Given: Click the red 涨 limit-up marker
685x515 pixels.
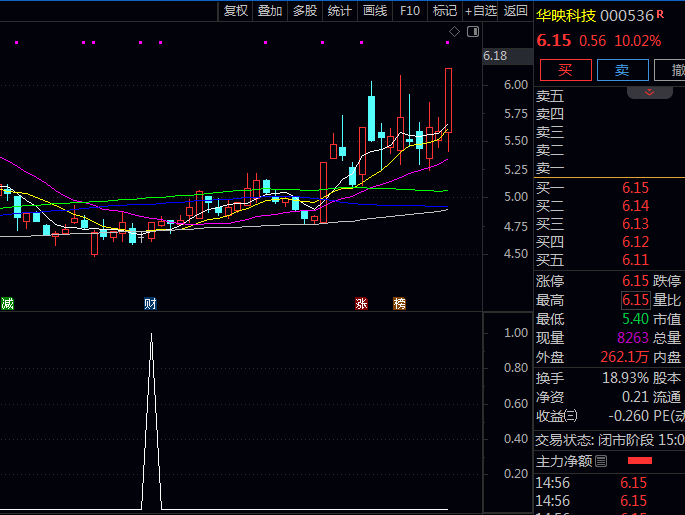Looking at the screenshot, I should 361,303.
